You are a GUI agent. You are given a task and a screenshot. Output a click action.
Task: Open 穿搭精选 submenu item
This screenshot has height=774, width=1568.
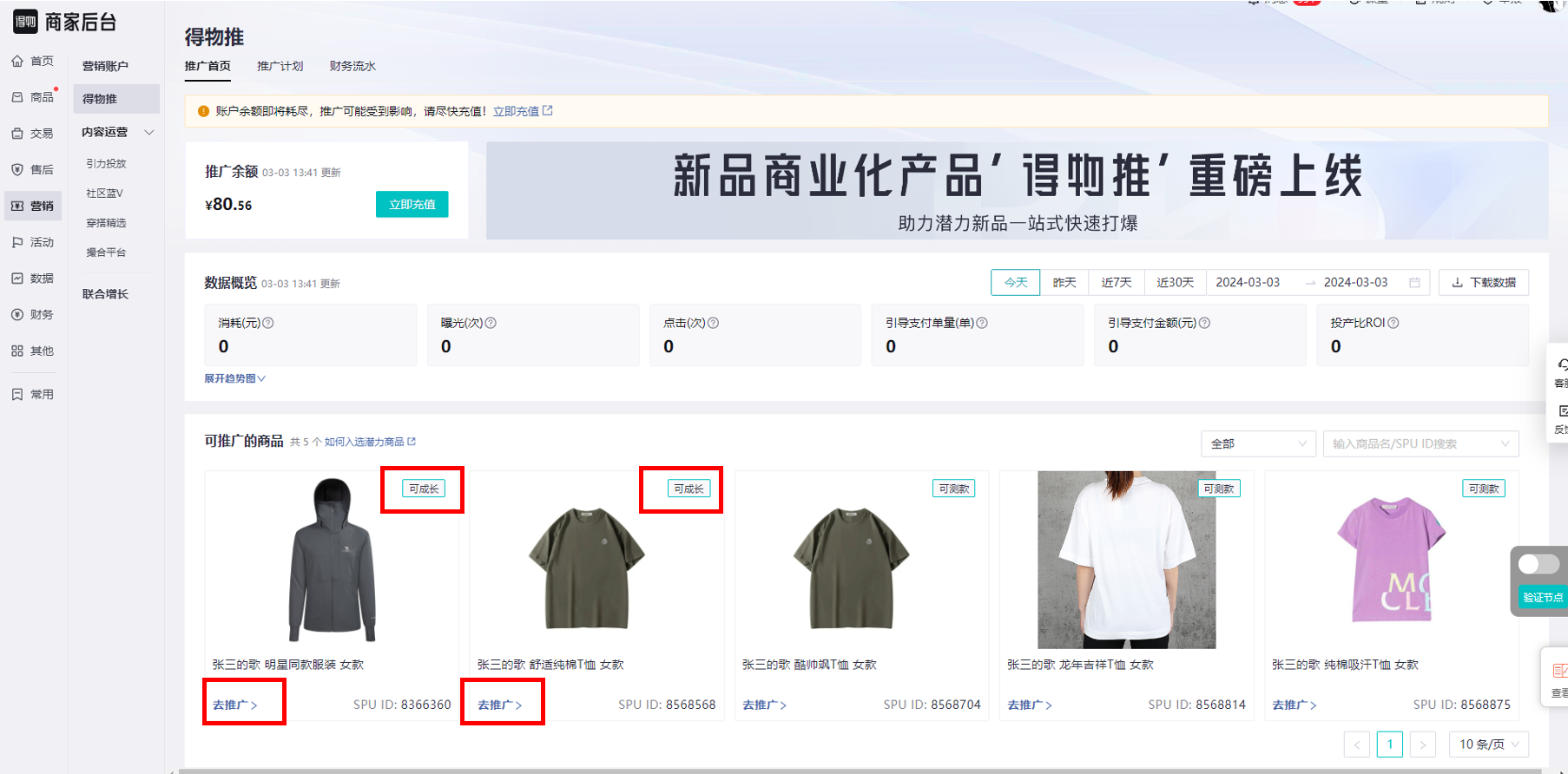coord(106,223)
